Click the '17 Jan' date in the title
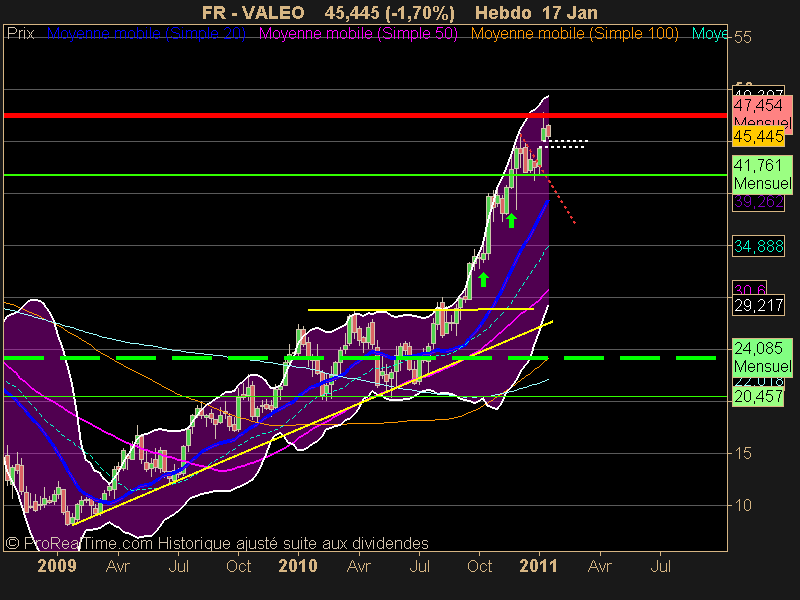800x600 pixels. click(x=570, y=12)
